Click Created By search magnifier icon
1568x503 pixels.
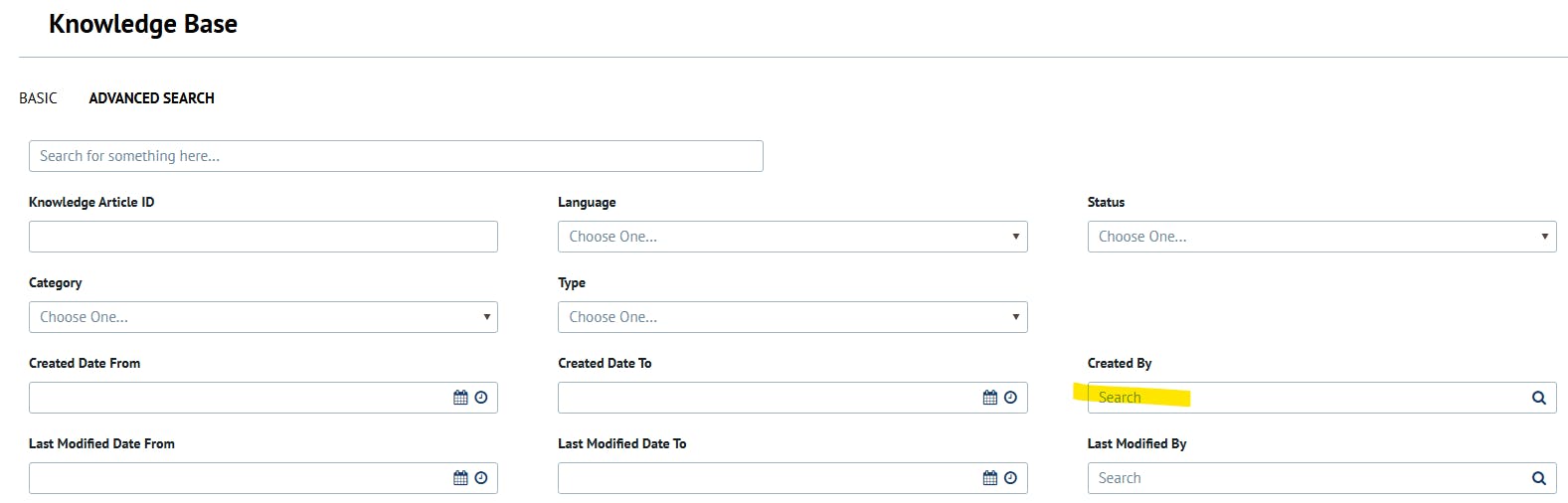pyautogui.click(x=1538, y=398)
